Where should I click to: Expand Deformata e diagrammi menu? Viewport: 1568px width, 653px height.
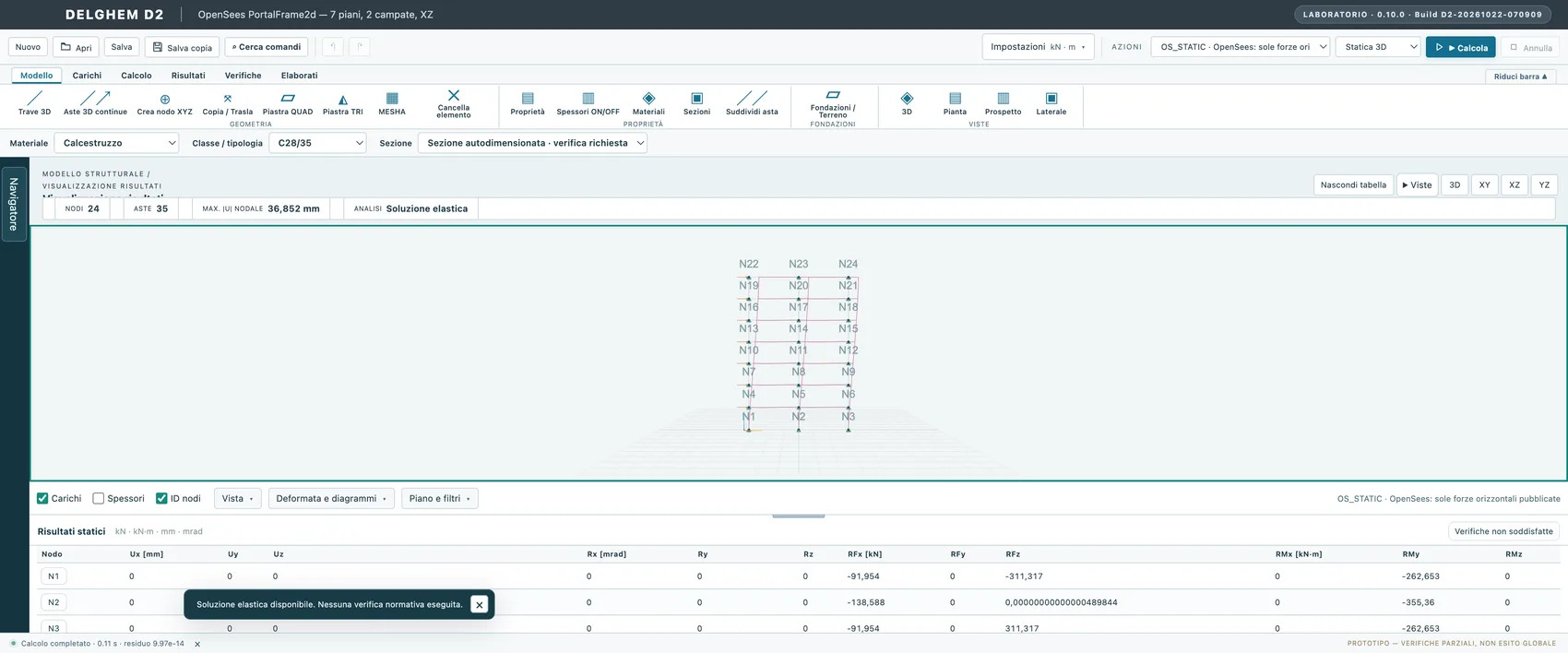click(331, 498)
